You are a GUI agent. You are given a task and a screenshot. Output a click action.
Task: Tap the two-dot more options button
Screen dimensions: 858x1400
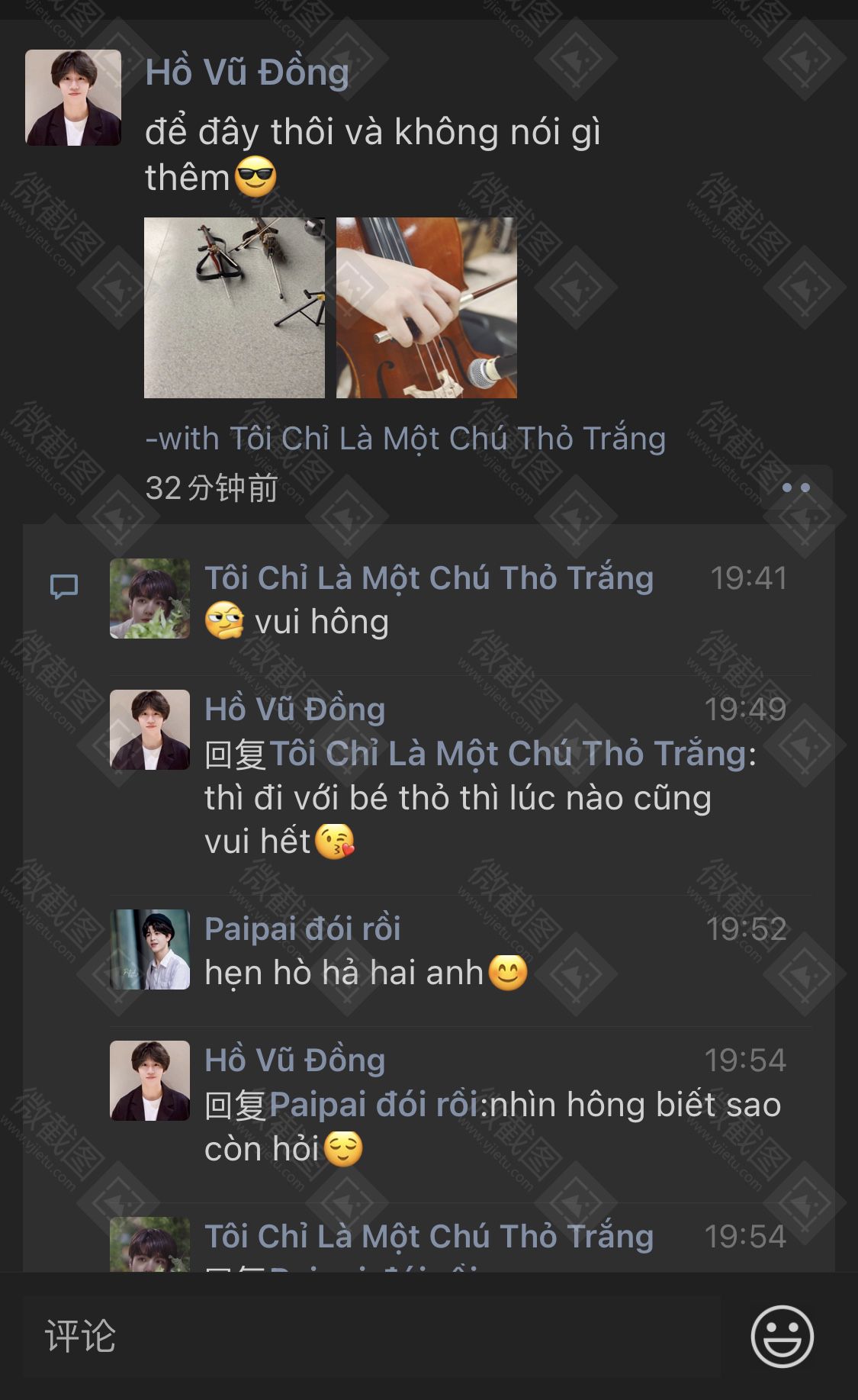[795, 488]
